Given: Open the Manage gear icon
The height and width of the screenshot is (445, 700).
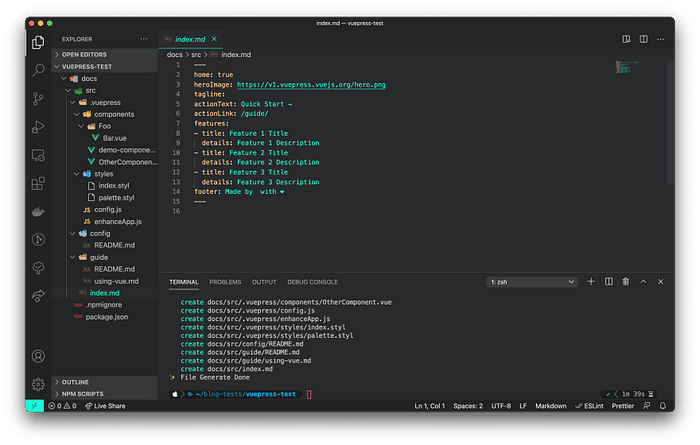Looking at the screenshot, I should [x=39, y=384].
